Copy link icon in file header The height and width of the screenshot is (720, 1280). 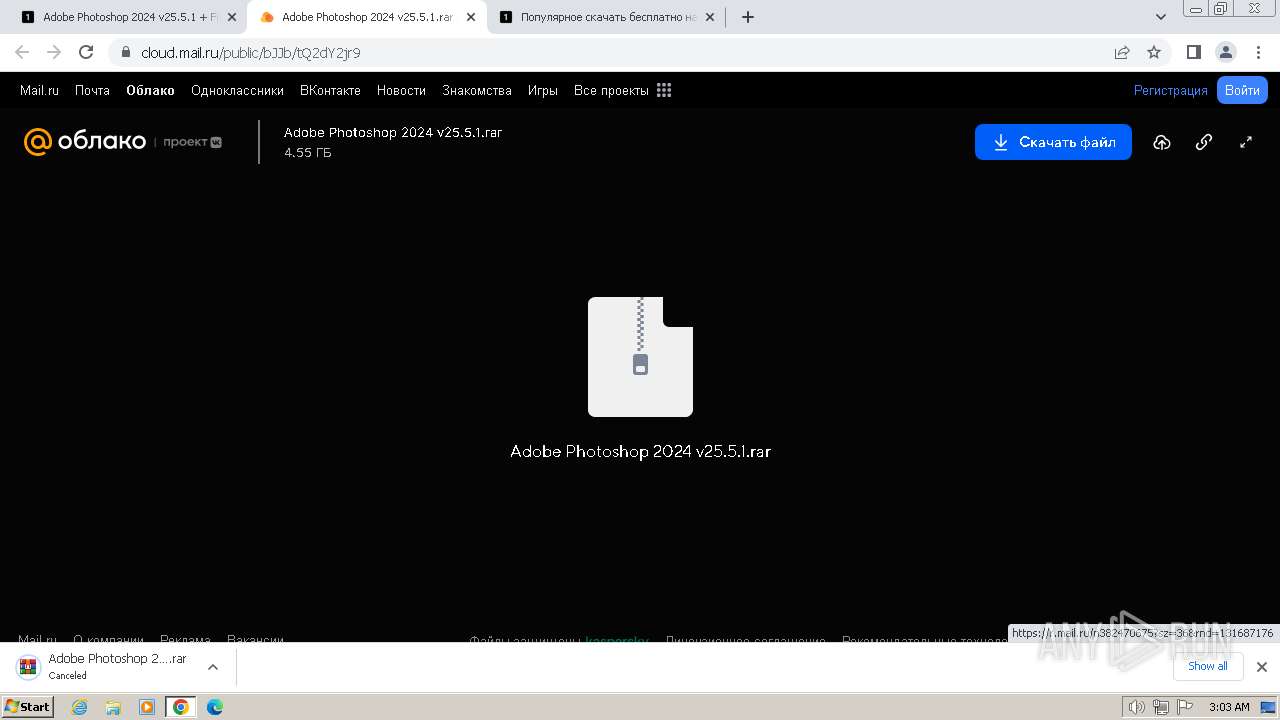click(x=1204, y=142)
